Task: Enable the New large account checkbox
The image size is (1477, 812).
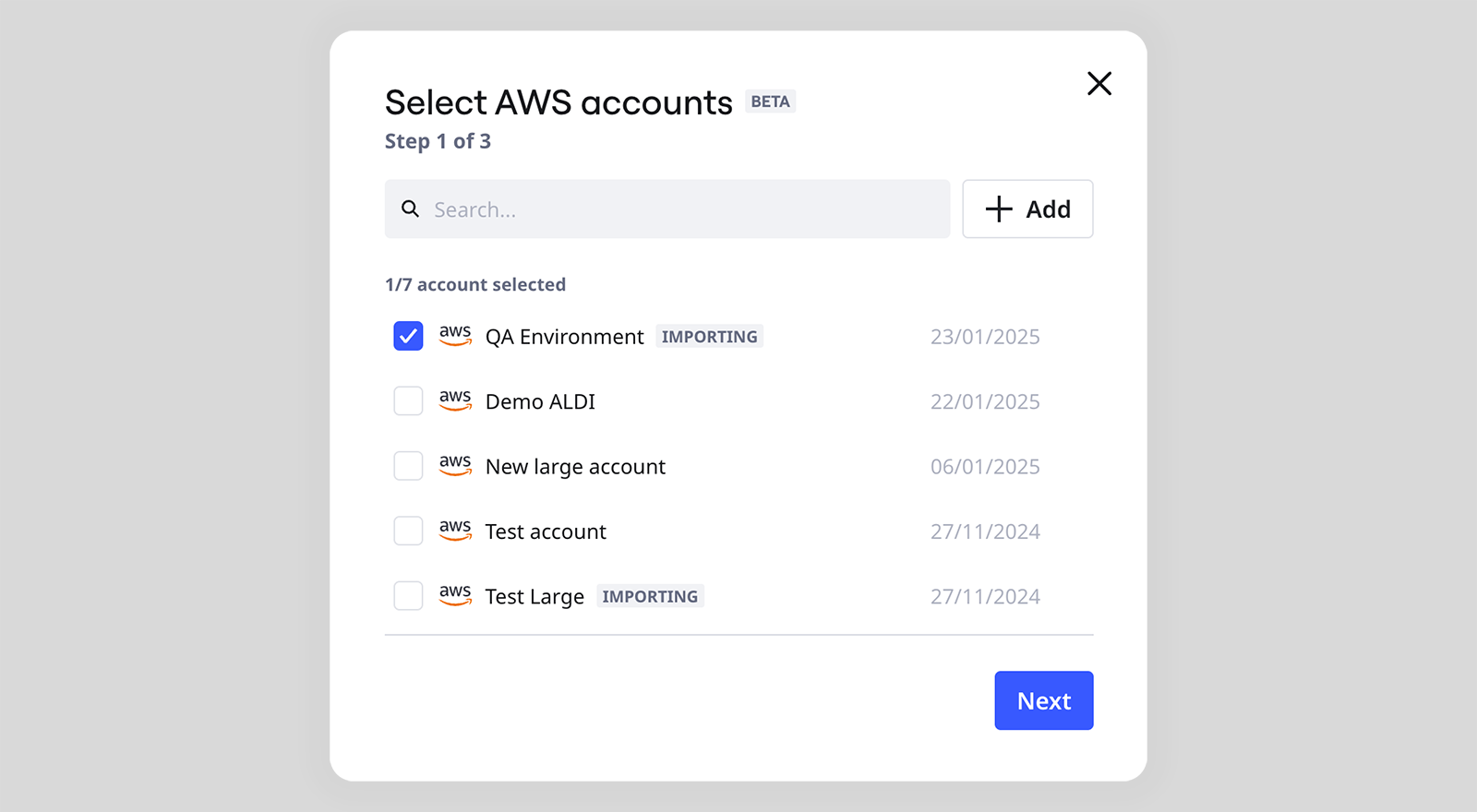Action: coord(407,465)
